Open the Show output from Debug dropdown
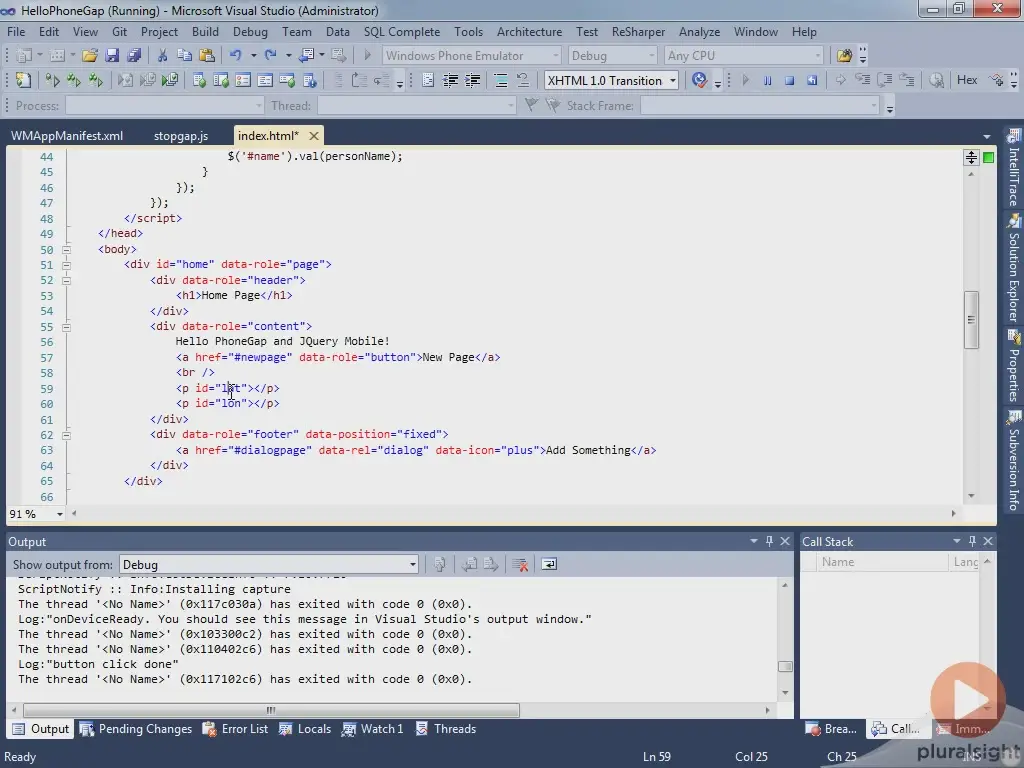Screen dimensions: 1024x768 (411, 563)
